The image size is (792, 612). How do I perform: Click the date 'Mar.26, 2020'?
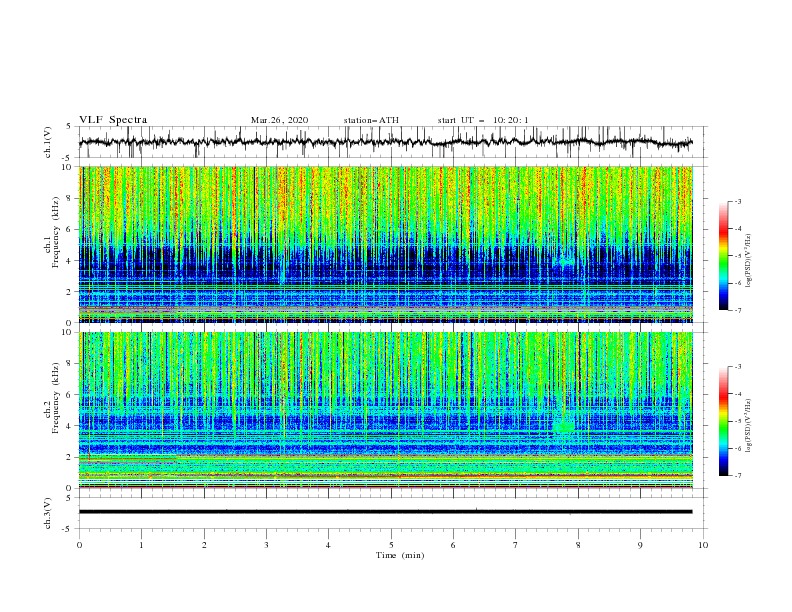tap(279, 120)
